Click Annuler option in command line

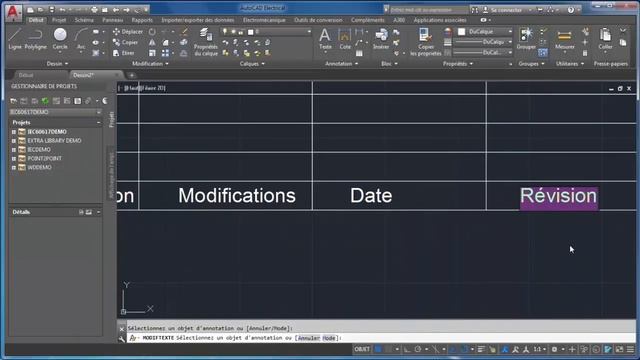tap(309, 338)
